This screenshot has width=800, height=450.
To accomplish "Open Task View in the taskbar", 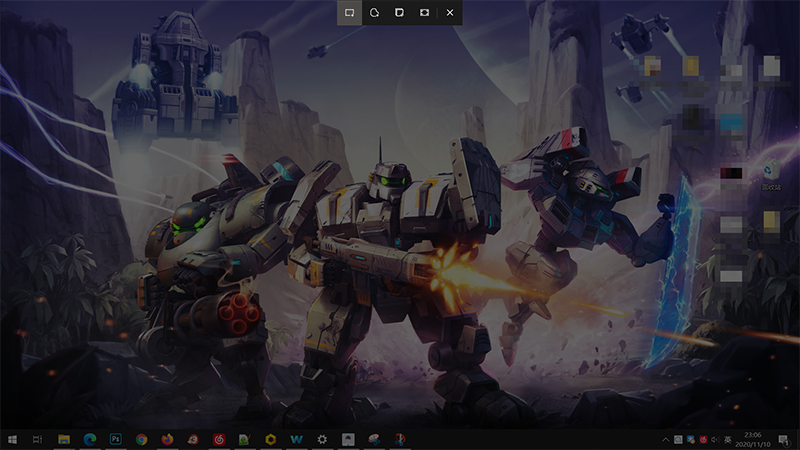I will (37, 439).
